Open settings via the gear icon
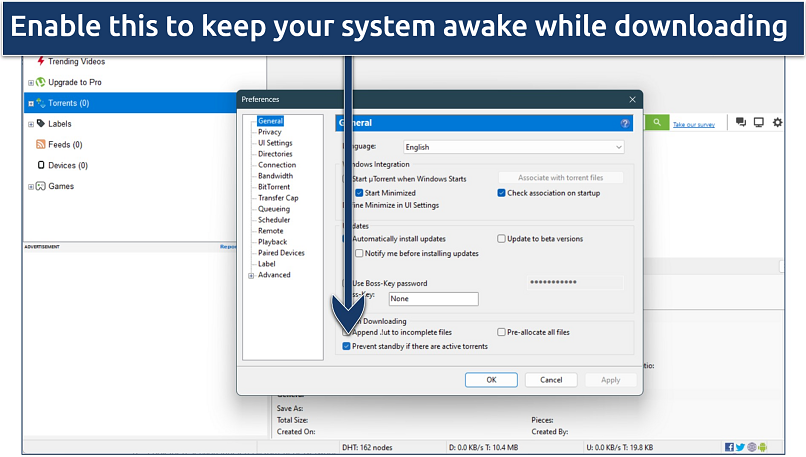The image size is (806, 457). (778, 122)
